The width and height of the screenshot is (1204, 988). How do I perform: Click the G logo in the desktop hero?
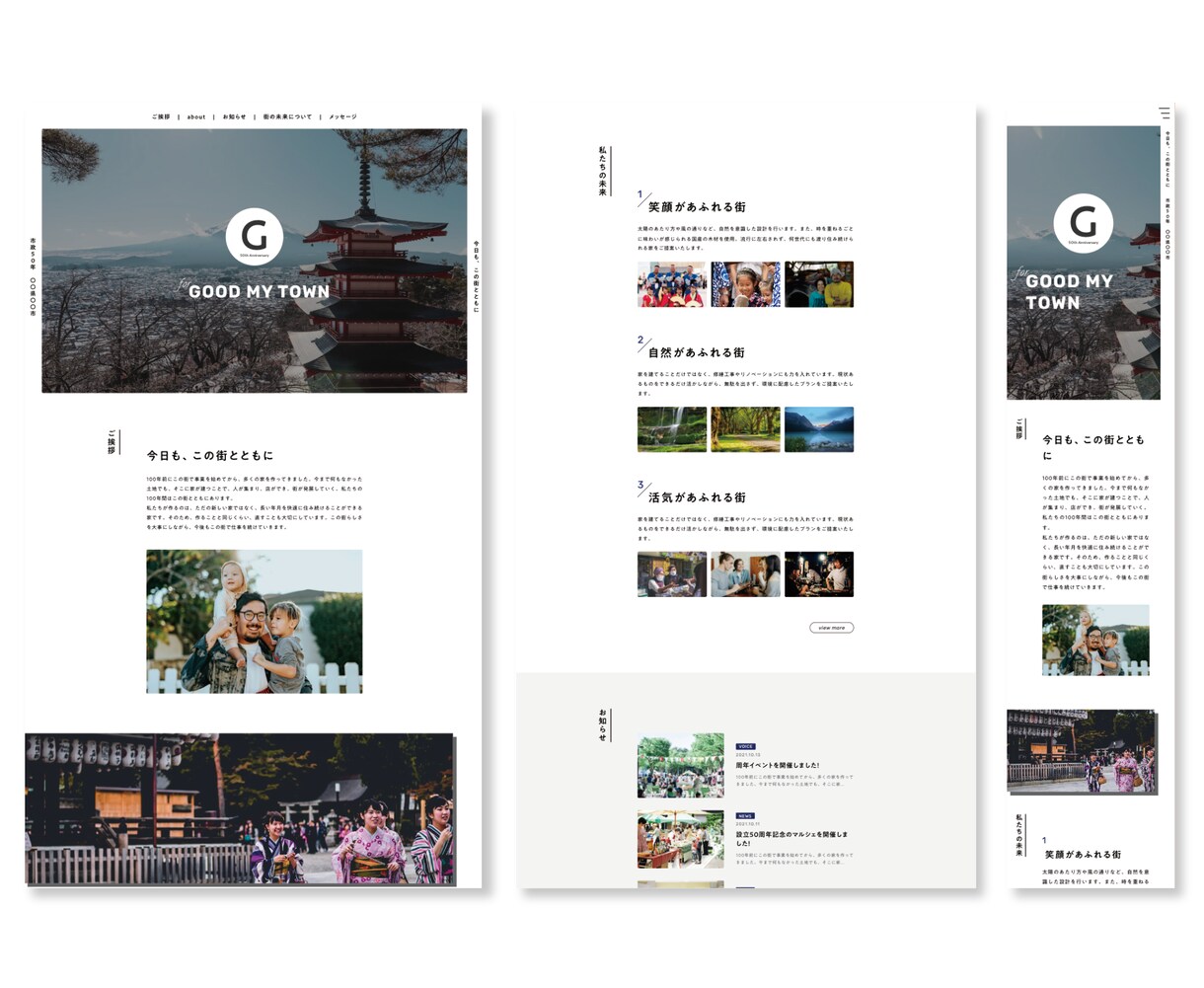(x=255, y=237)
